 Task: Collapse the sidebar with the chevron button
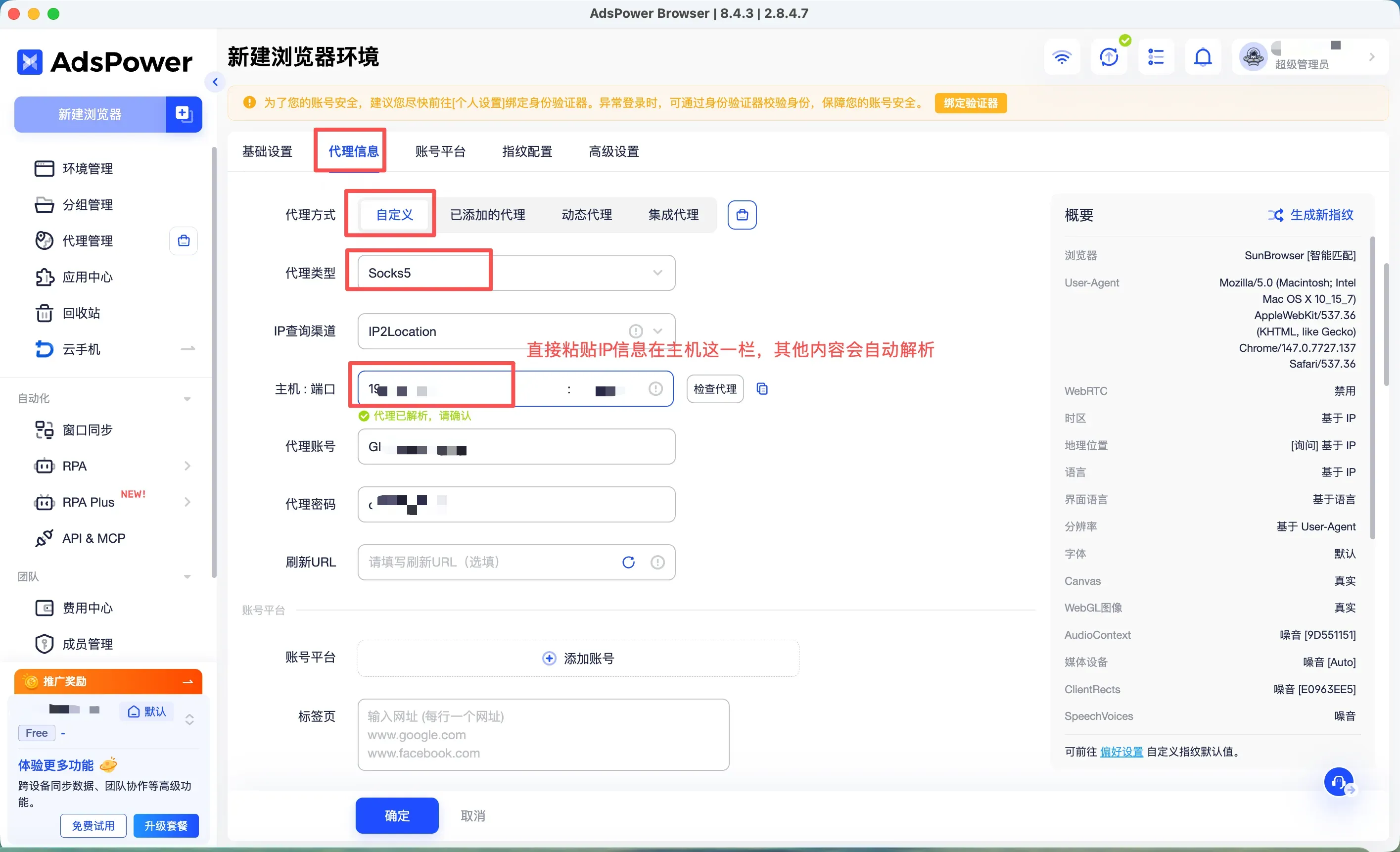tap(215, 82)
